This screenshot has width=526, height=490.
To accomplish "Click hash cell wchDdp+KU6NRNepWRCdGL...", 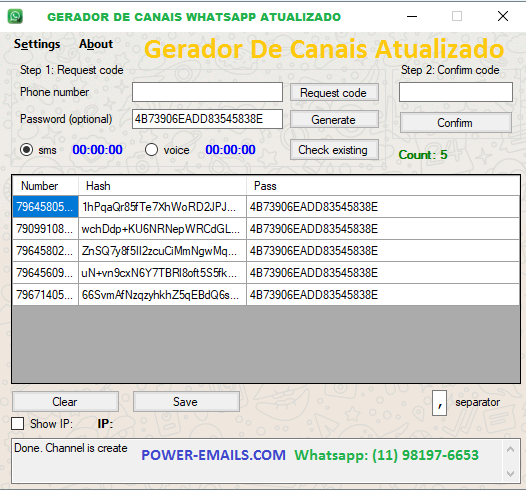I will (162, 229).
